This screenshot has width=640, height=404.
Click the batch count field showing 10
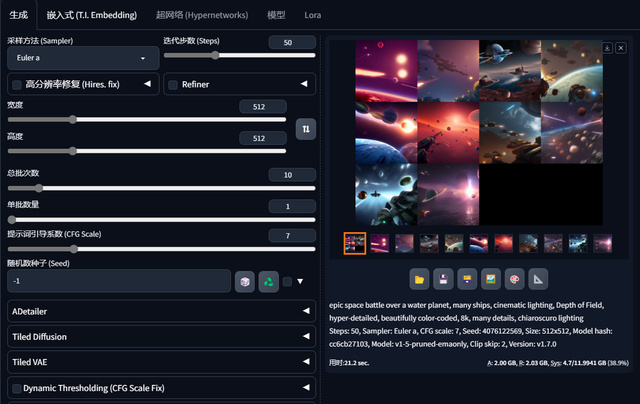292,175
